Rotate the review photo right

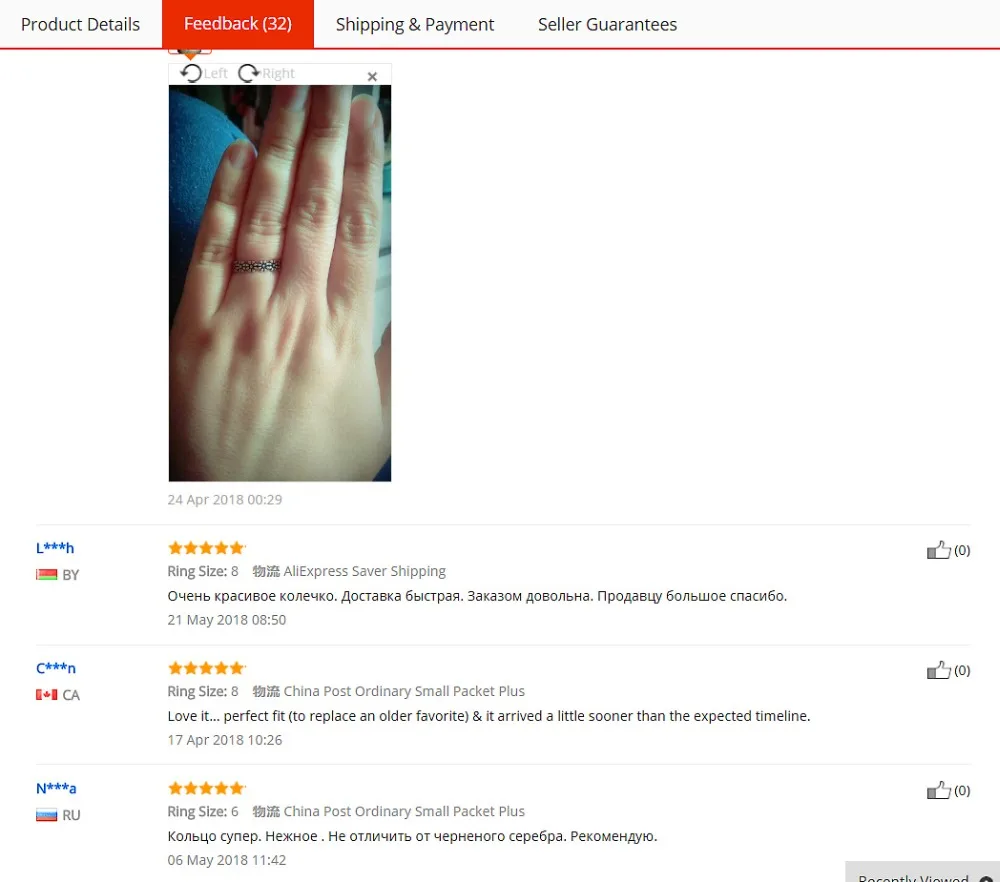pos(266,73)
